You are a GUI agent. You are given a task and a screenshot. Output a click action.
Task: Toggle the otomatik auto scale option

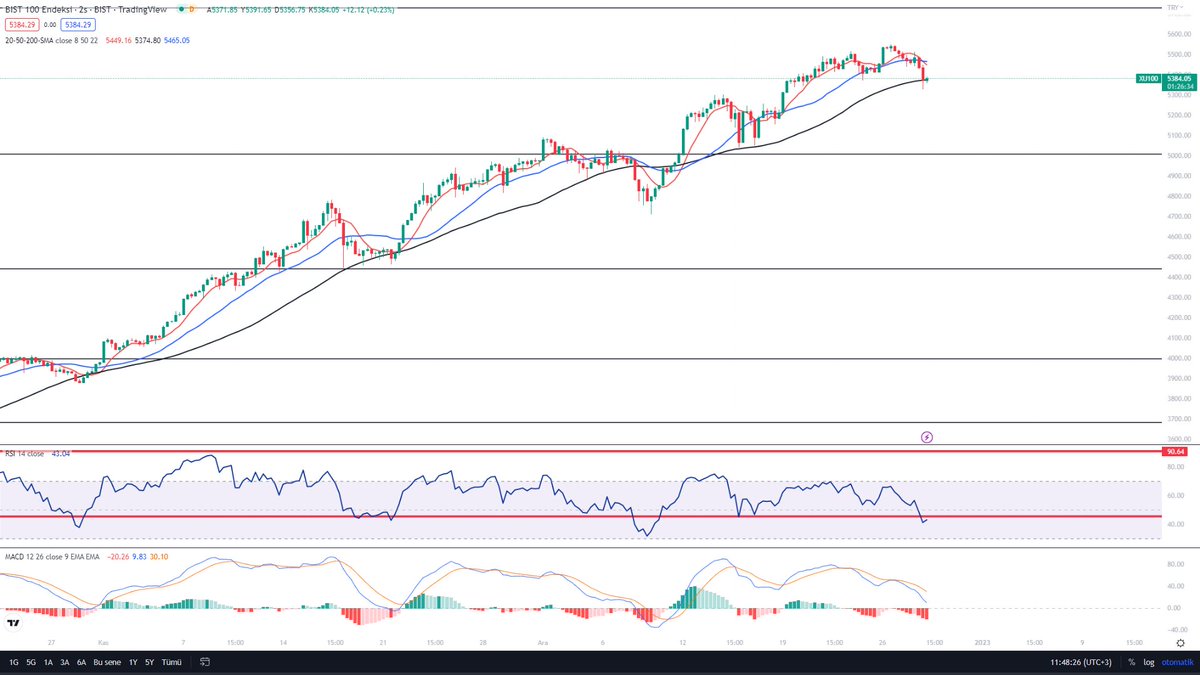[x=1177, y=662]
